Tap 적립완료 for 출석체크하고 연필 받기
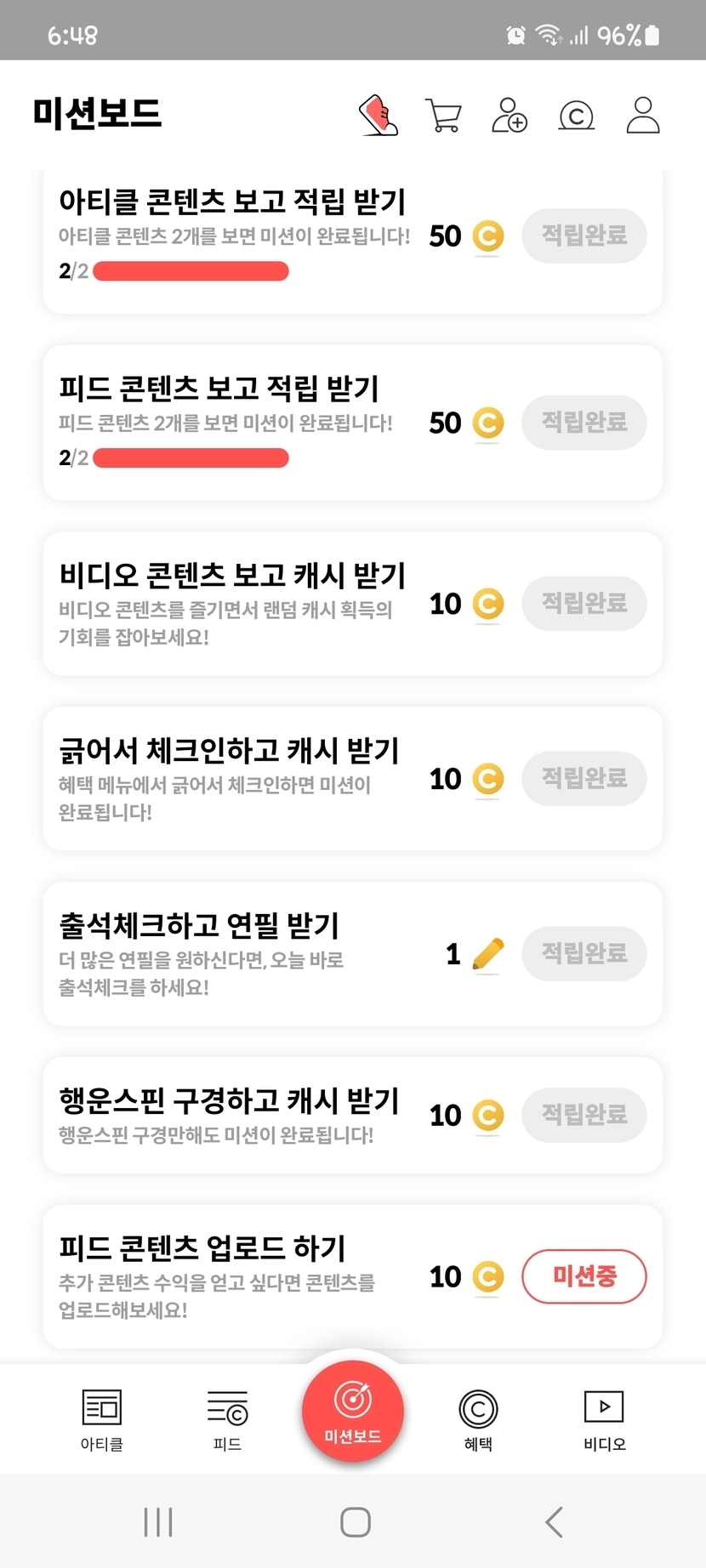The image size is (706, 1568). click(584, 953)
